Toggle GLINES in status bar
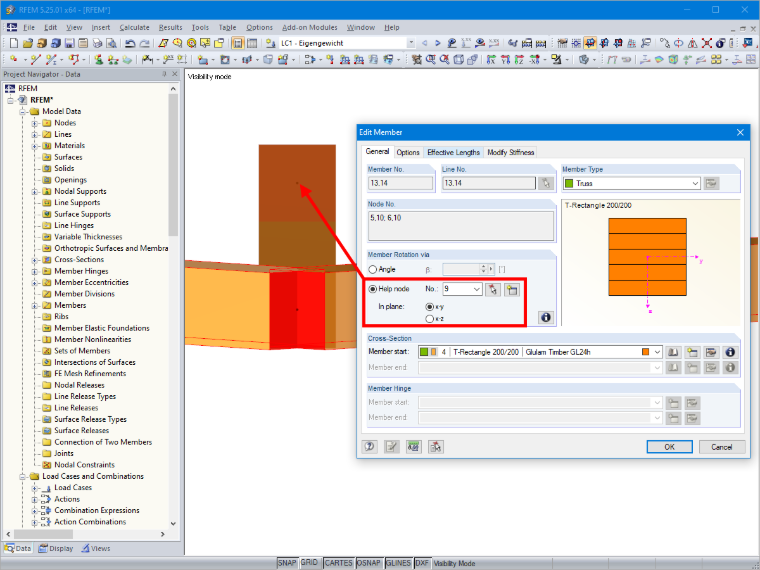The height and width of the screenshot is (570, 760). (398, 563)
